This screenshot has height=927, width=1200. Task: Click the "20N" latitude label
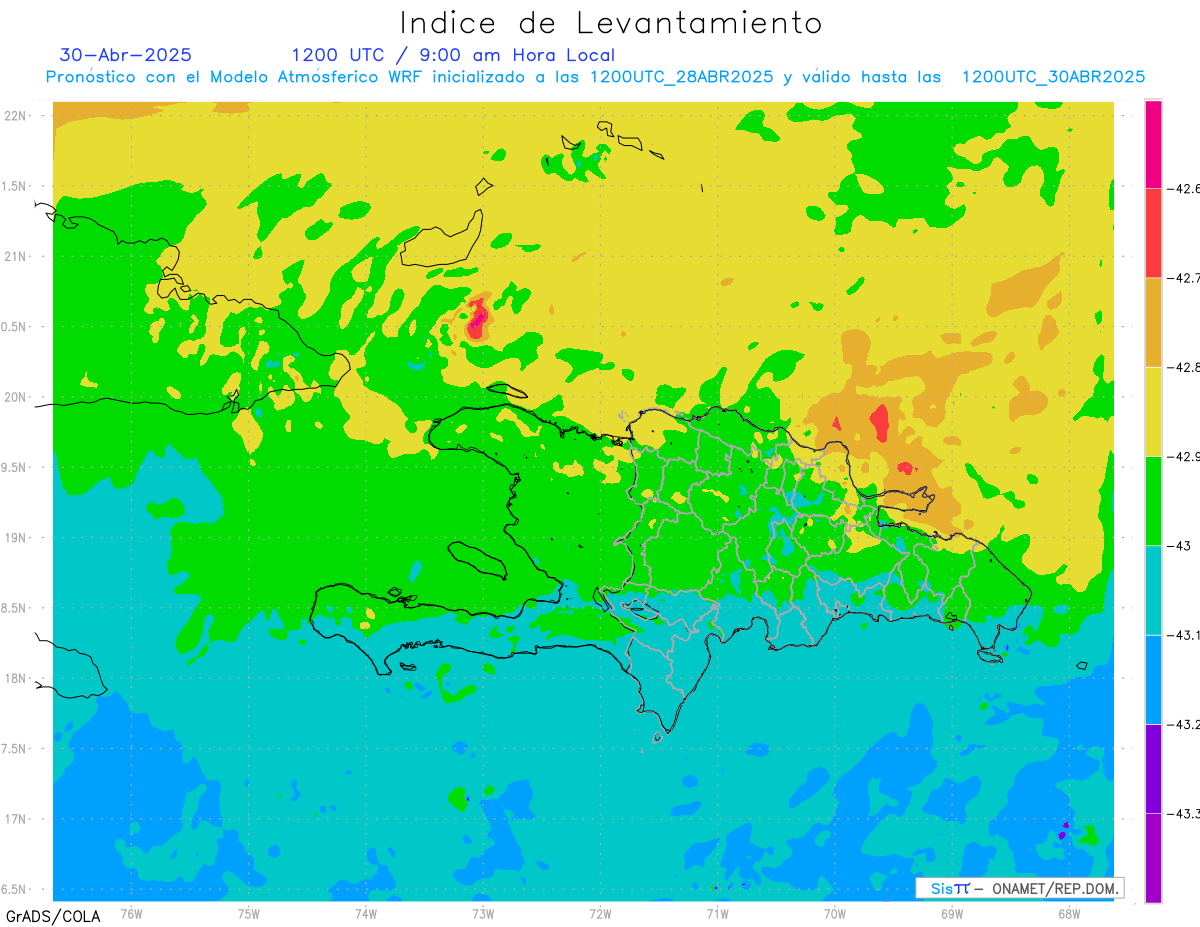pyautogui.click(x=15, y=397)
